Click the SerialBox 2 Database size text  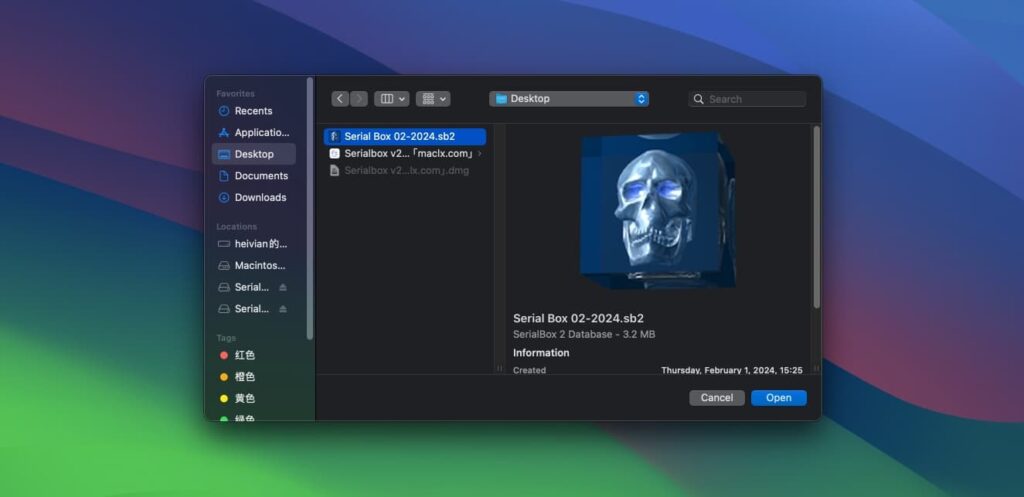pyautogui.click(x=584, y=334)
